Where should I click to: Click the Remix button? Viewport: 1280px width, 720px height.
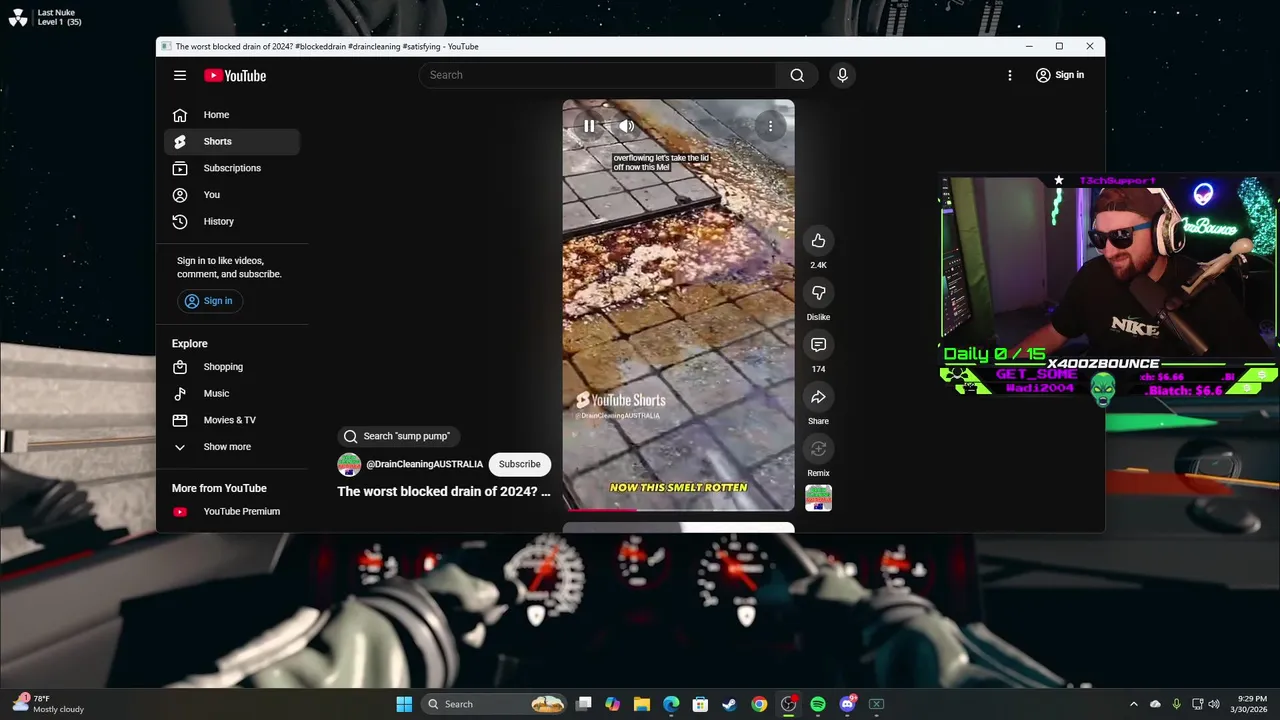[818, 448]
